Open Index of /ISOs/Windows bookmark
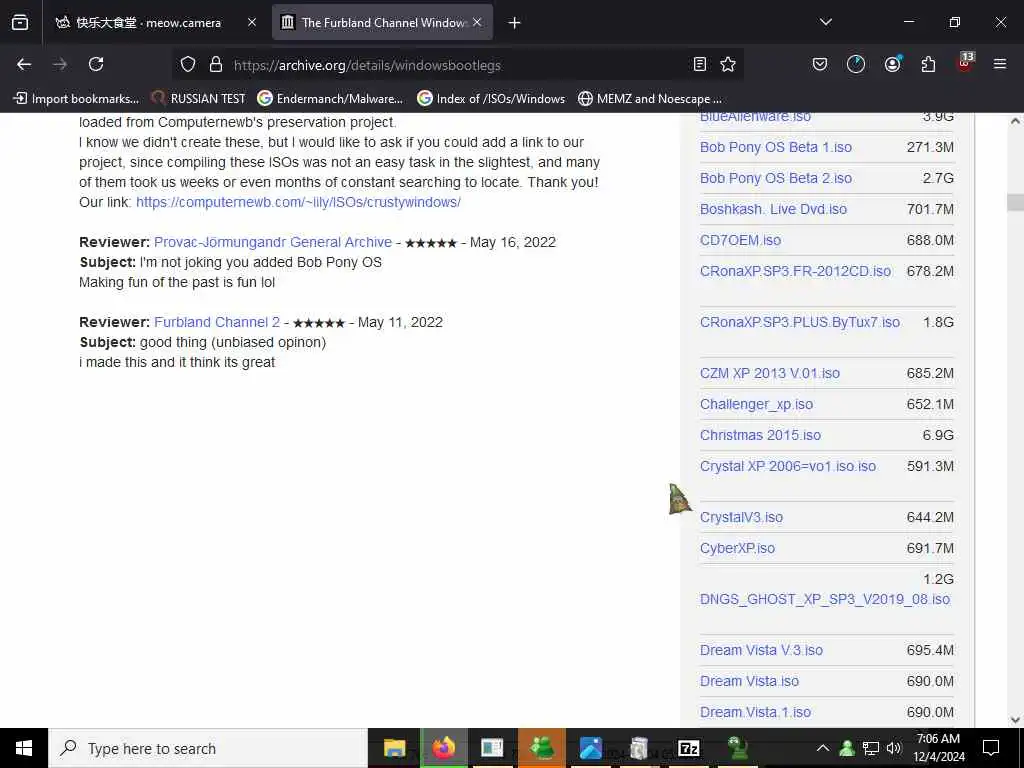1024x768 pixels. (491, 99)
